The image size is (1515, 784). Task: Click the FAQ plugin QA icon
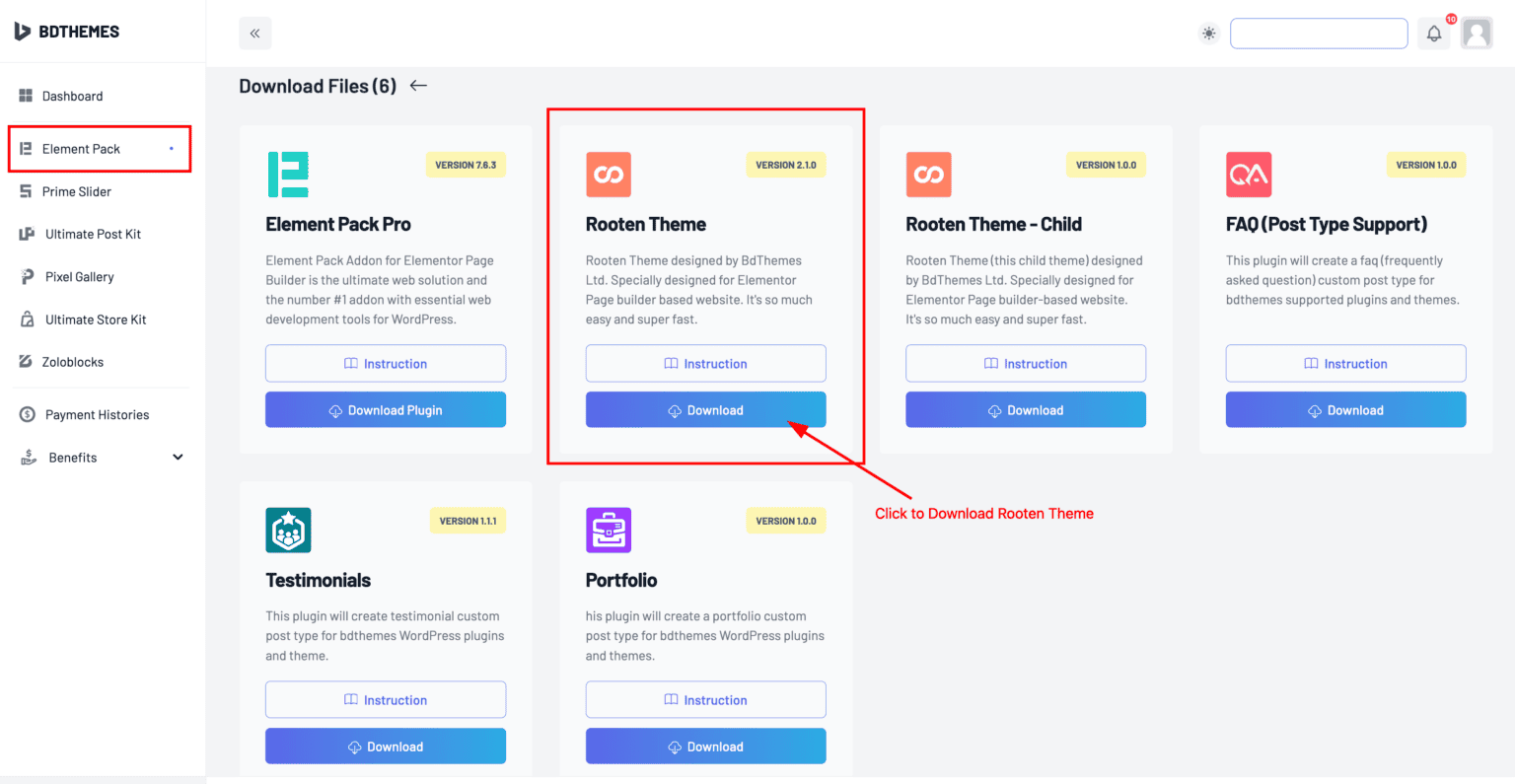(1249, 175)
